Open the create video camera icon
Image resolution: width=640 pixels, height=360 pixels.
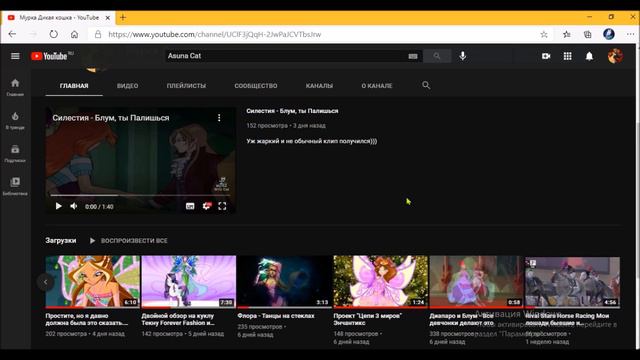point(546,56)
